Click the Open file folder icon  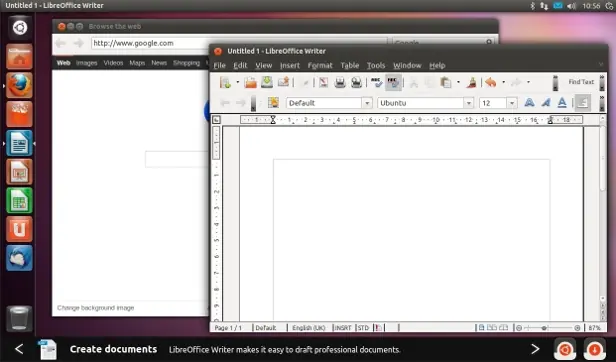coord(250,82)
